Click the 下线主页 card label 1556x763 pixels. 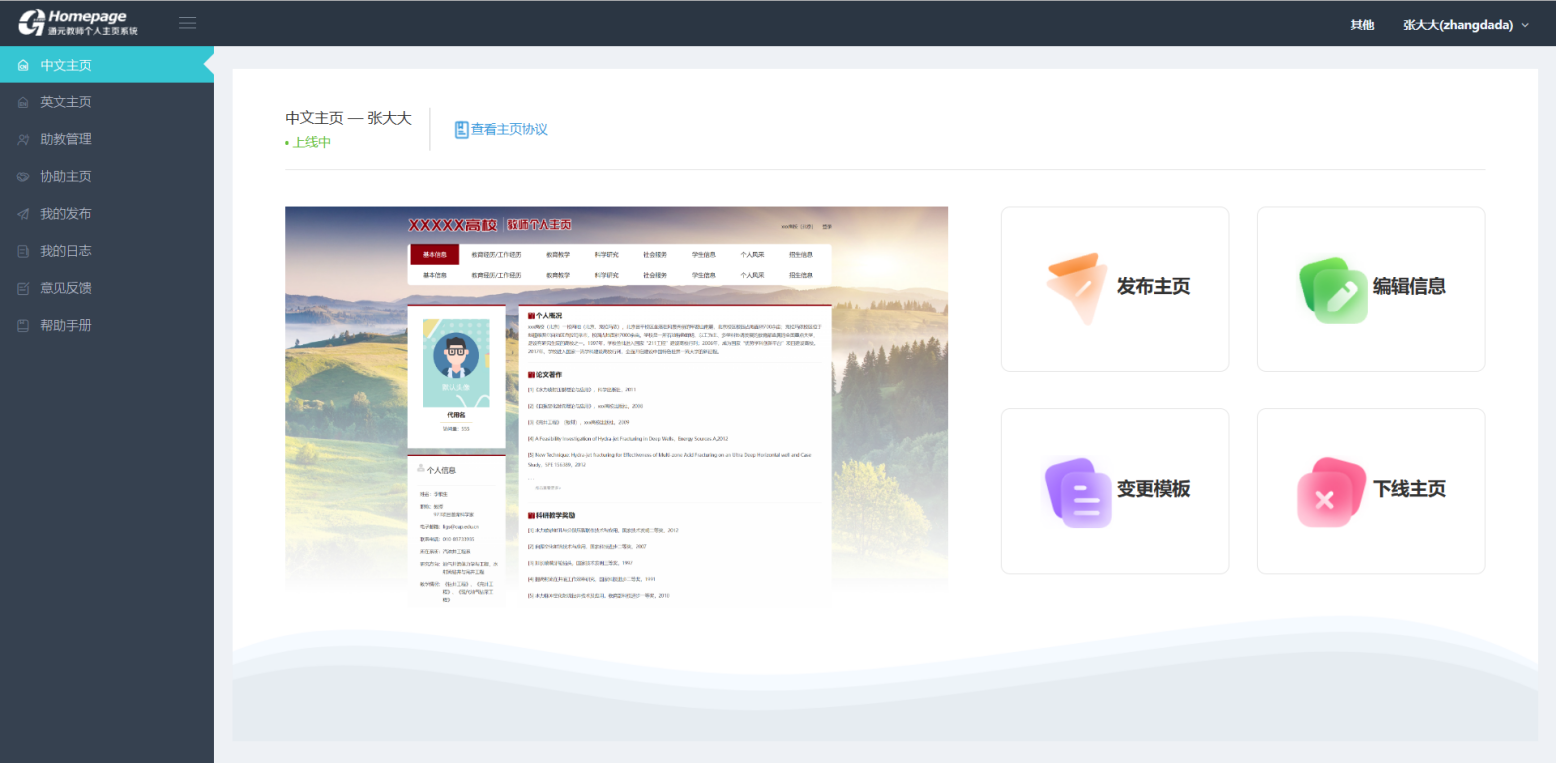coord(1409,489)
